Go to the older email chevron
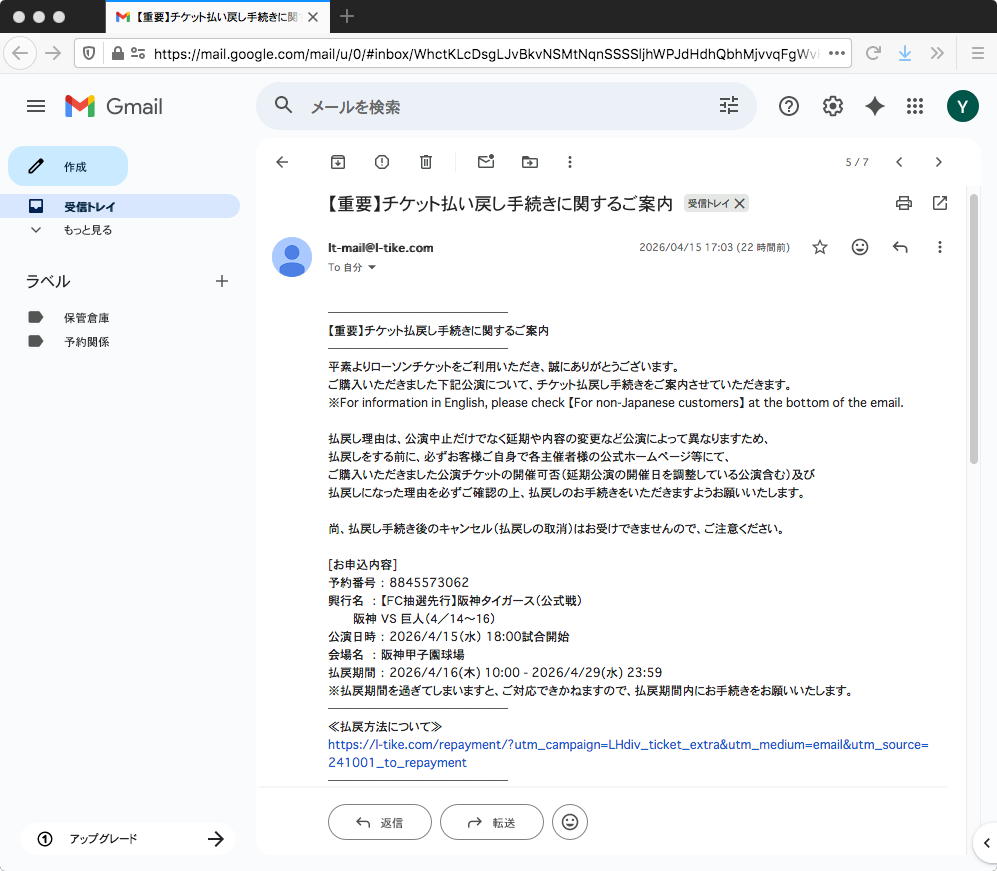Viewport: 997px width, 871px height. pos(939,162)
